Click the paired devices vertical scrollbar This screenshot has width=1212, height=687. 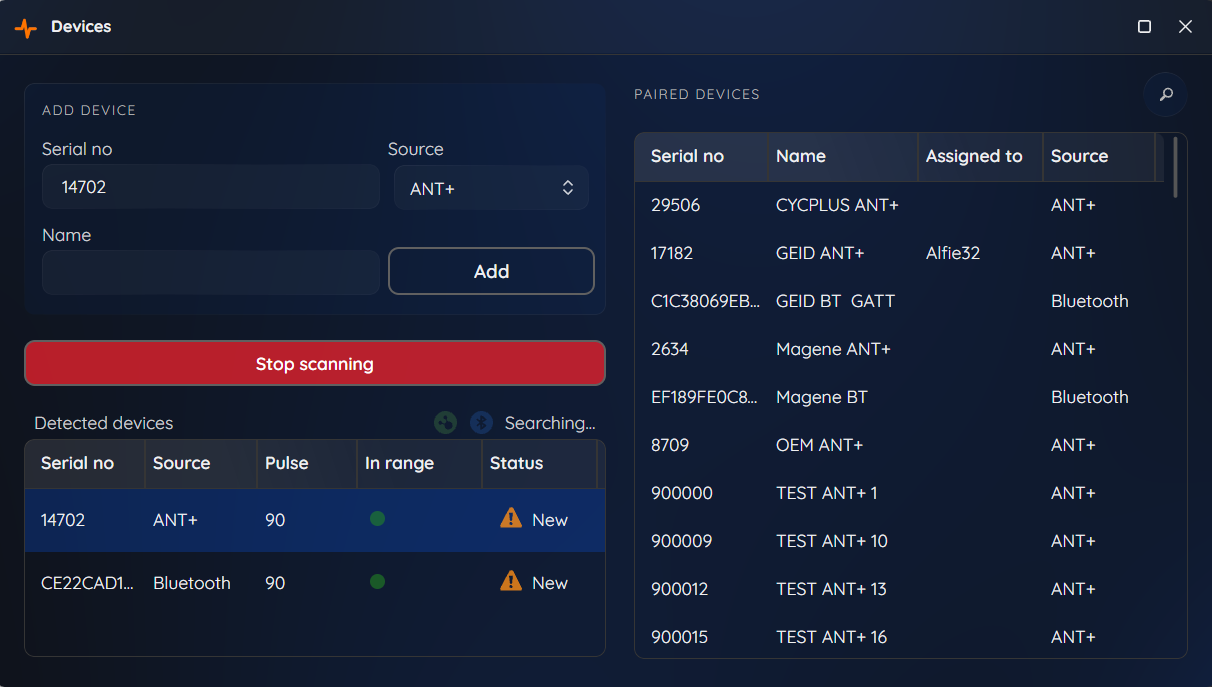[1175, 167]
